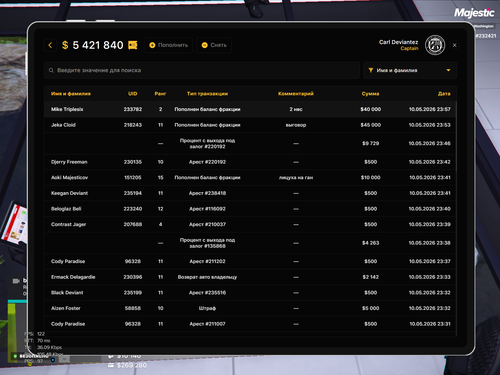Click the Арест #235516 transaction
500x375 pixels.
pos(207,293)
